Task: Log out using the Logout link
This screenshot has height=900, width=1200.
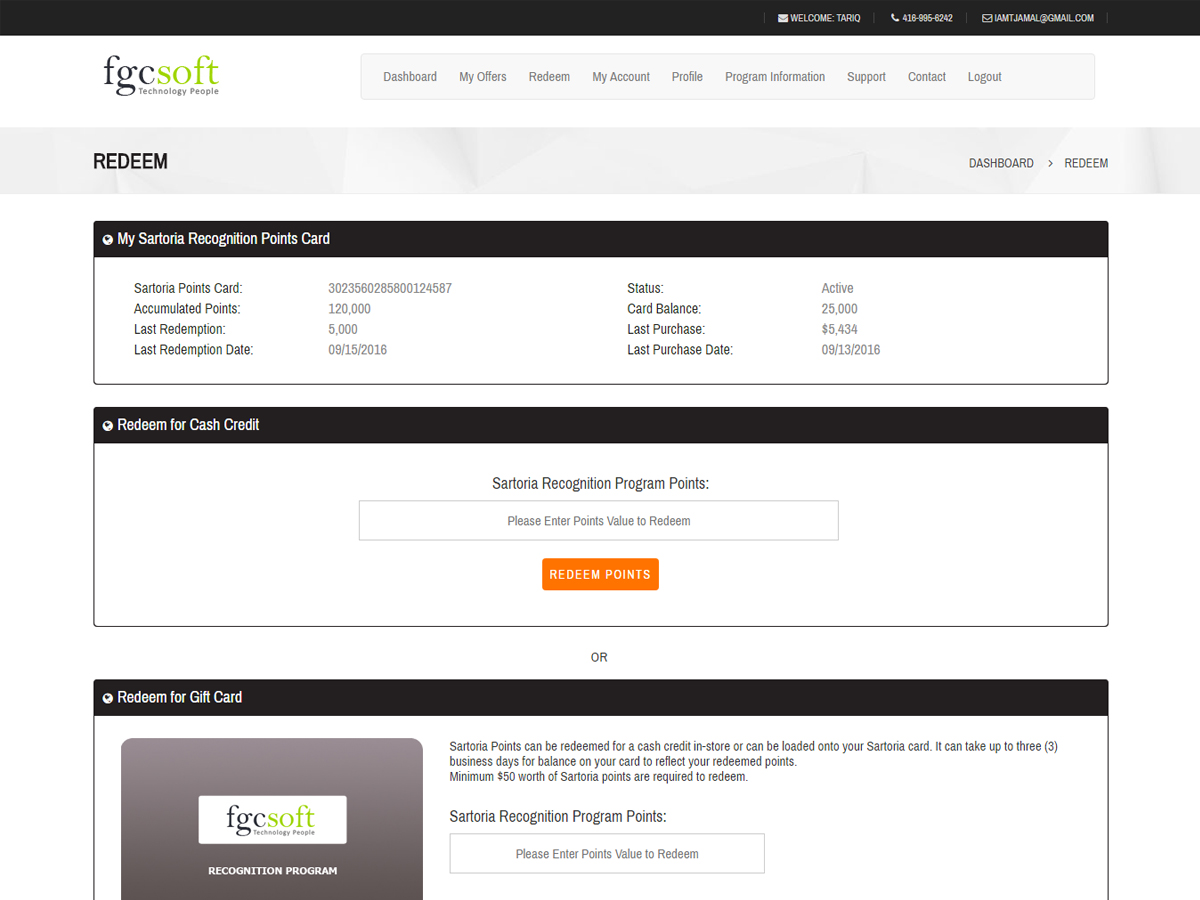Action: pyautogui.click(x=985, y=77)
